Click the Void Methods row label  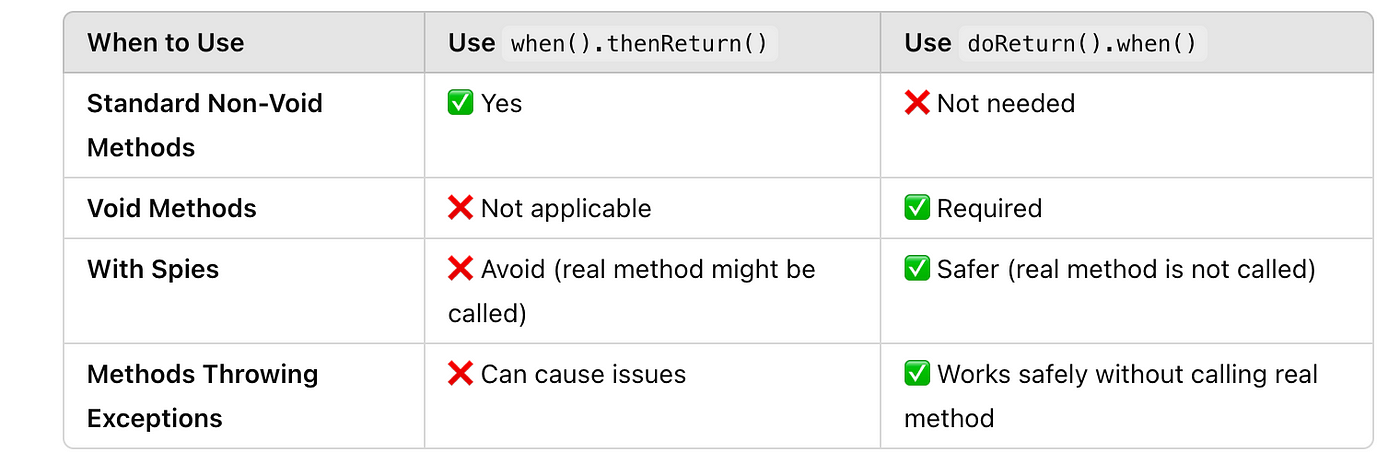172,208
